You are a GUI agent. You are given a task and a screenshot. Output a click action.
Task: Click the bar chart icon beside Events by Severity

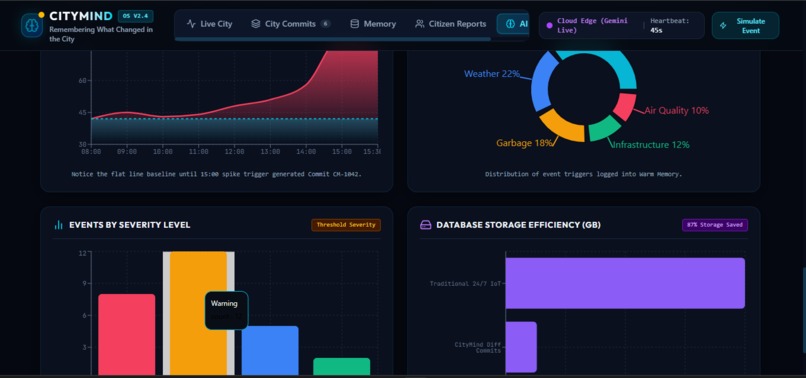(59, 225)
